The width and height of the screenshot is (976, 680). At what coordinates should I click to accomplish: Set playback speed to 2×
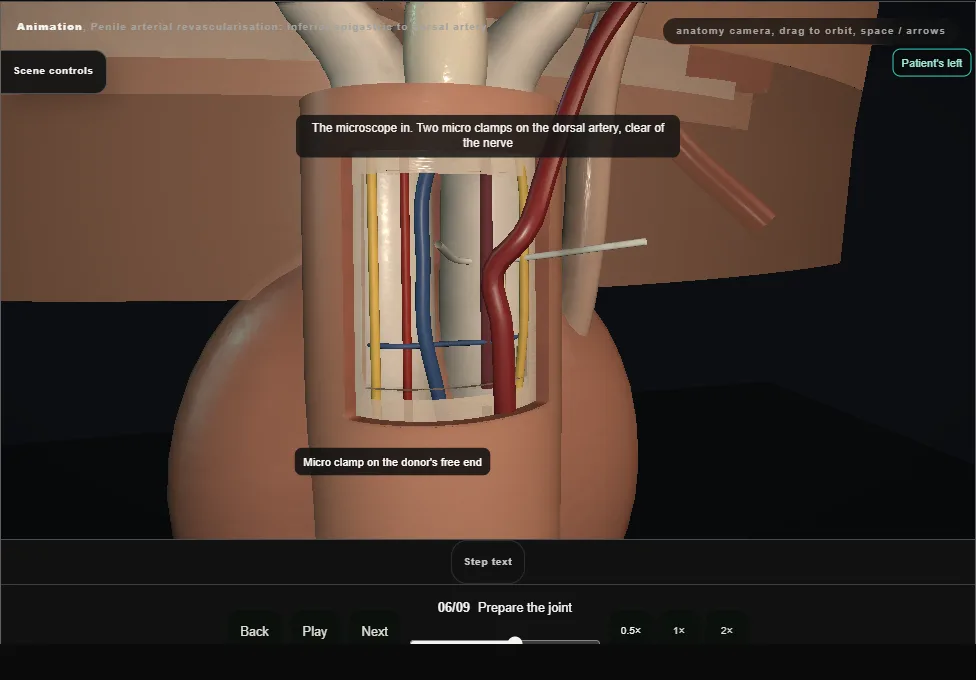(x=726, y=630)
